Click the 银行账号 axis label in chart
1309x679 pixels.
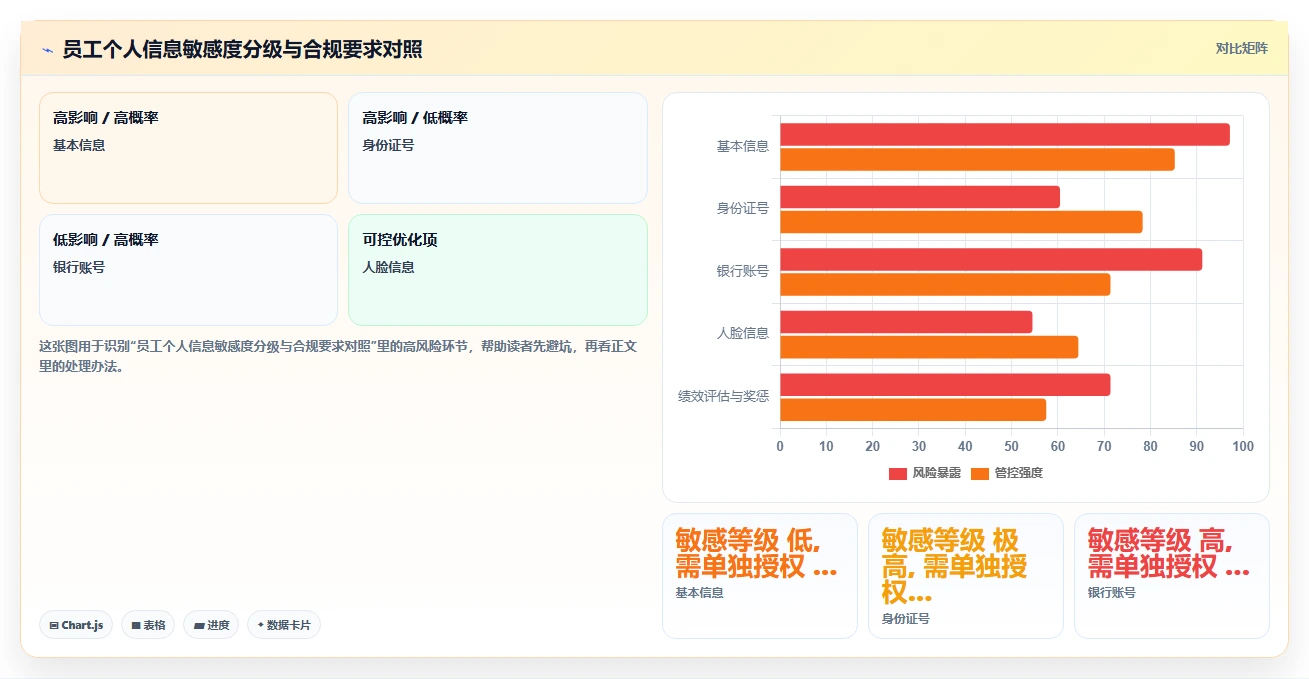(x=743, y=271)
